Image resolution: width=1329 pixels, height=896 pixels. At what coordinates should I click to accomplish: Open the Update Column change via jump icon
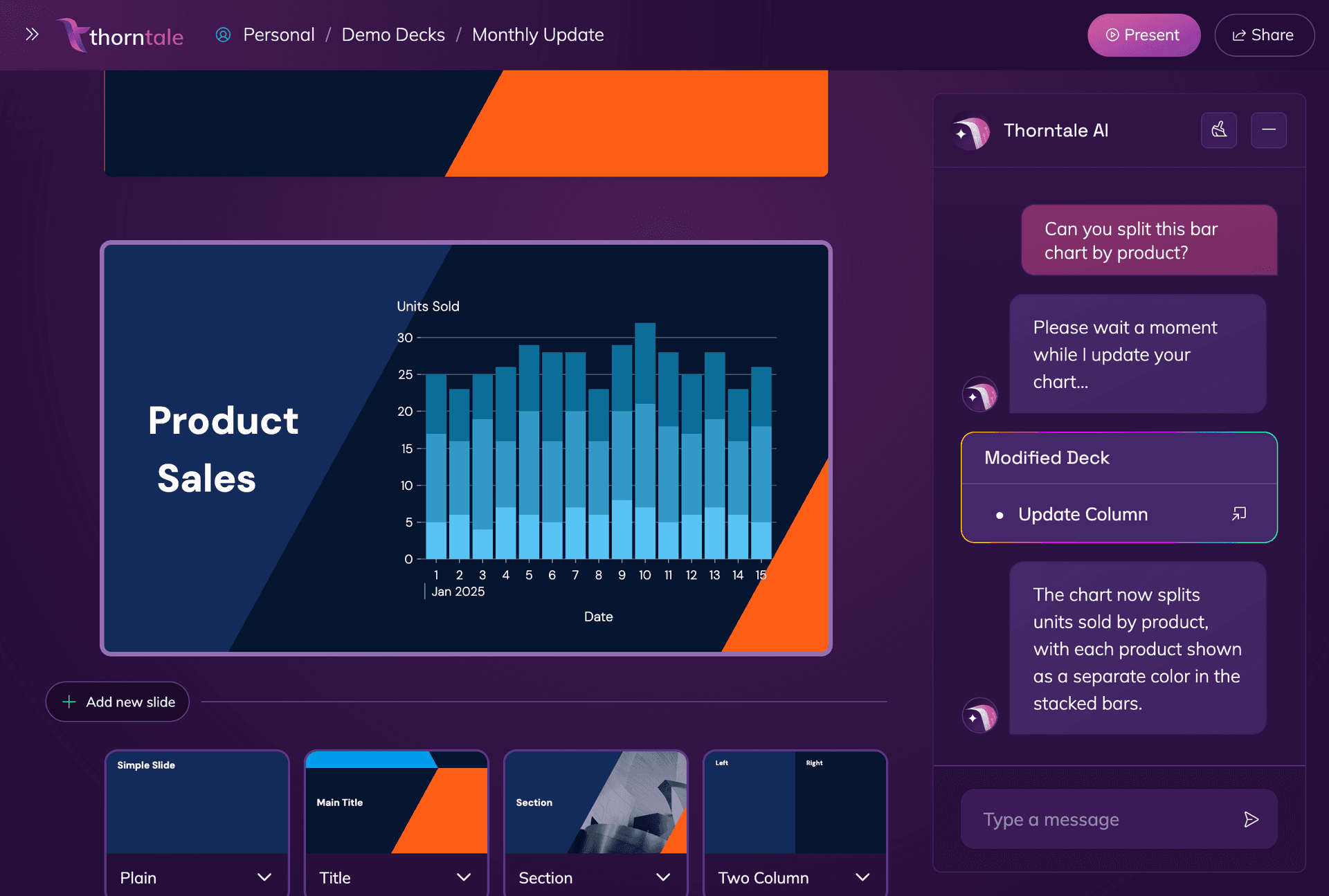pyautogui.click(x=1238, y=513)
